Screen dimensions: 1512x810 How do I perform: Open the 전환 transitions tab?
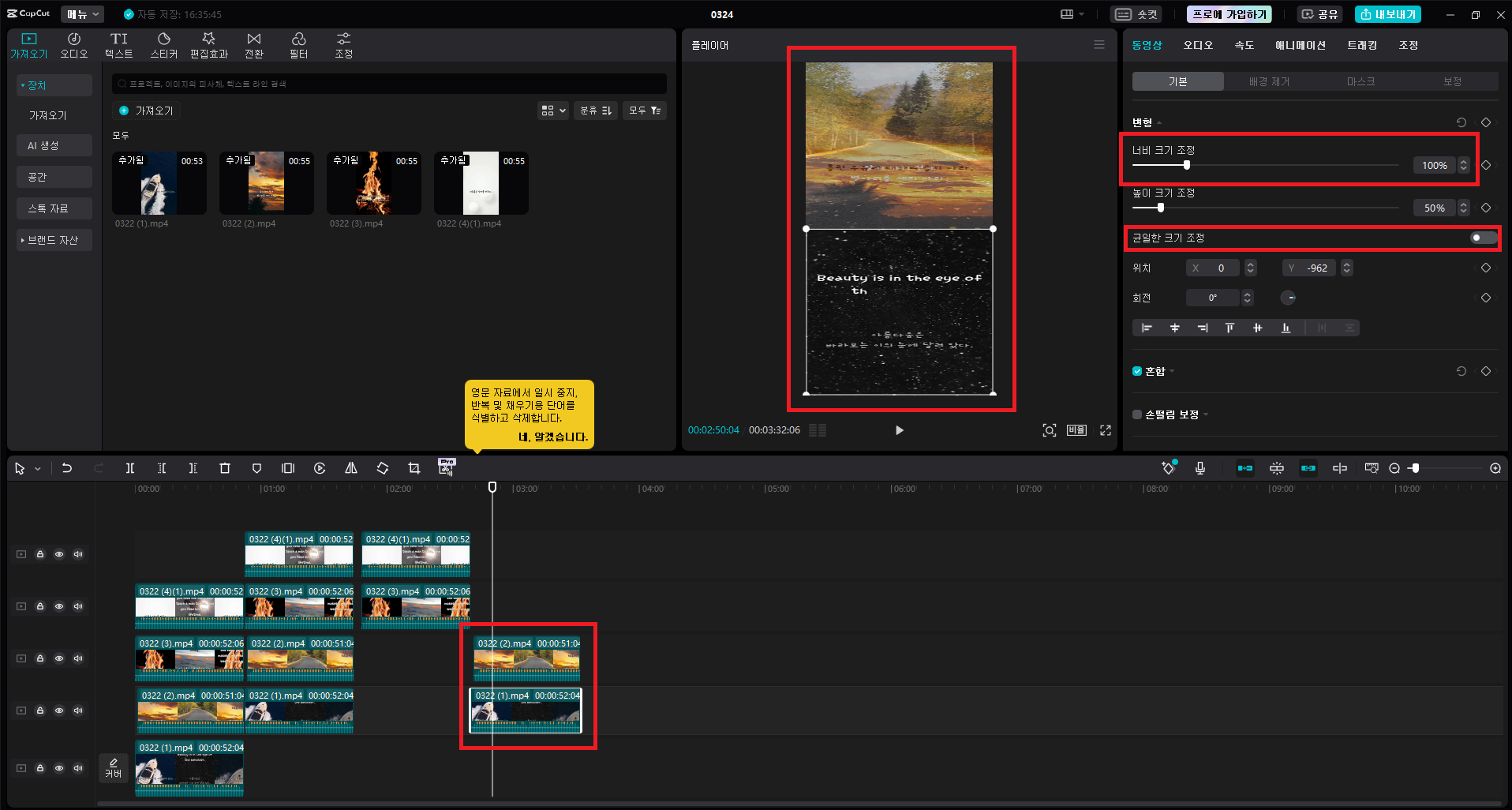coord(254,45)
